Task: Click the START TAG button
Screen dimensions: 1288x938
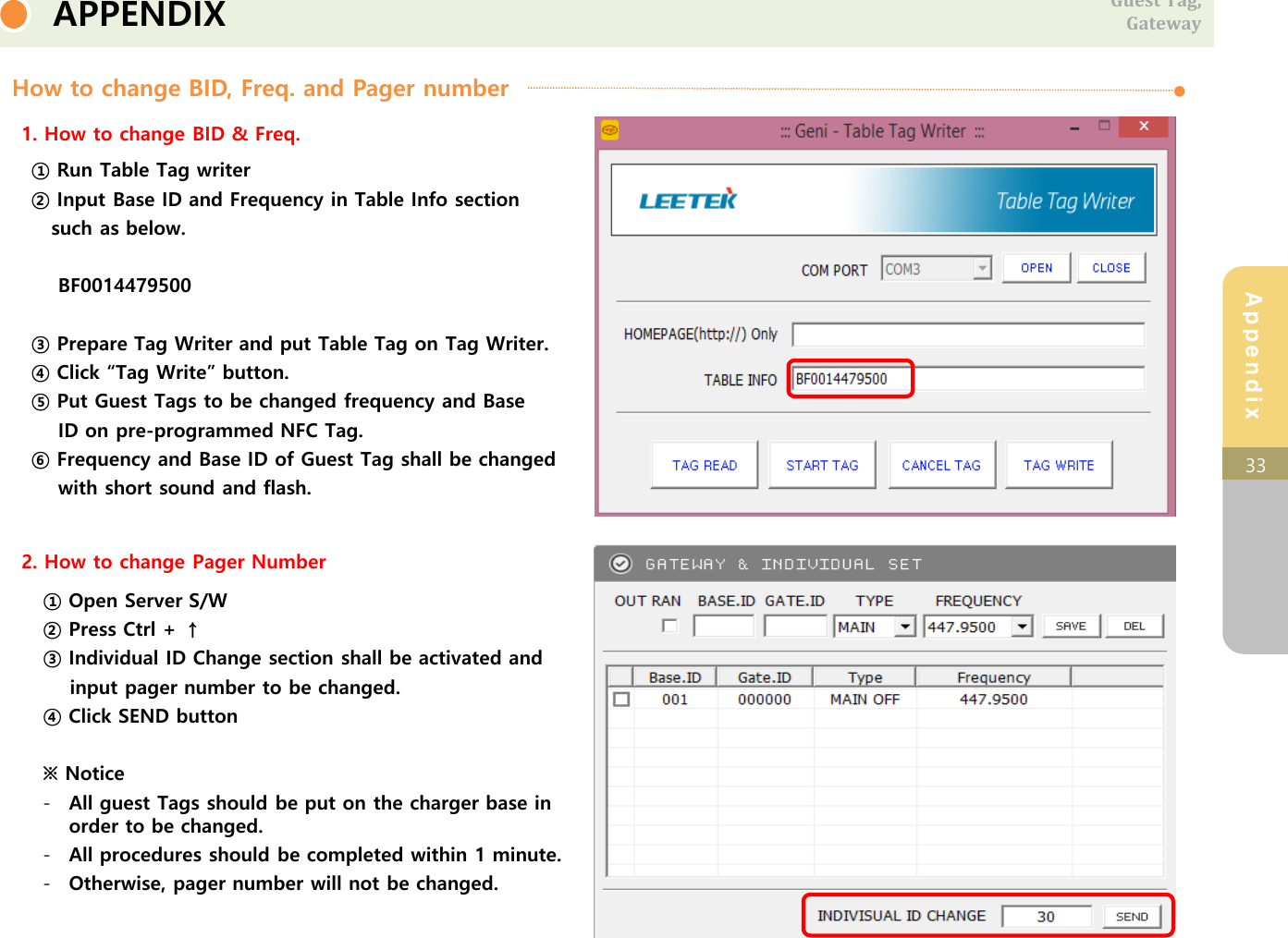Action: coord(822,465)
